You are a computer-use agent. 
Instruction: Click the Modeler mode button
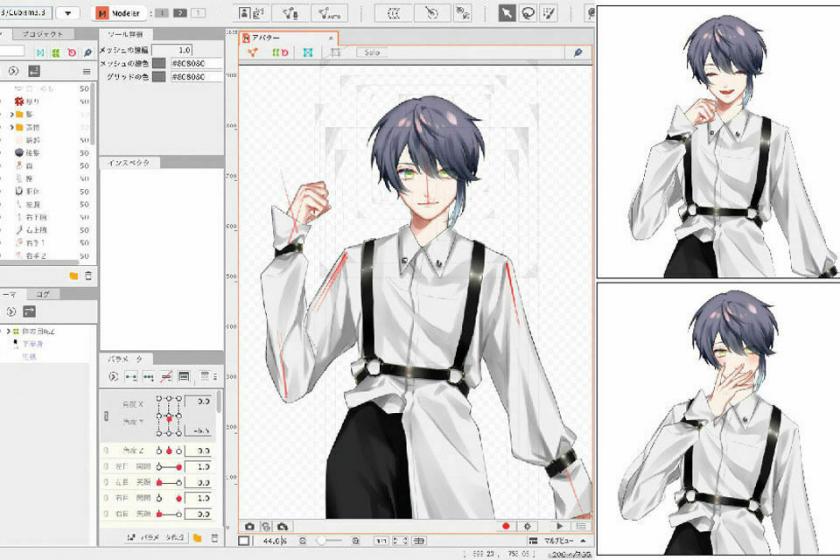click(x=118, y=13)
